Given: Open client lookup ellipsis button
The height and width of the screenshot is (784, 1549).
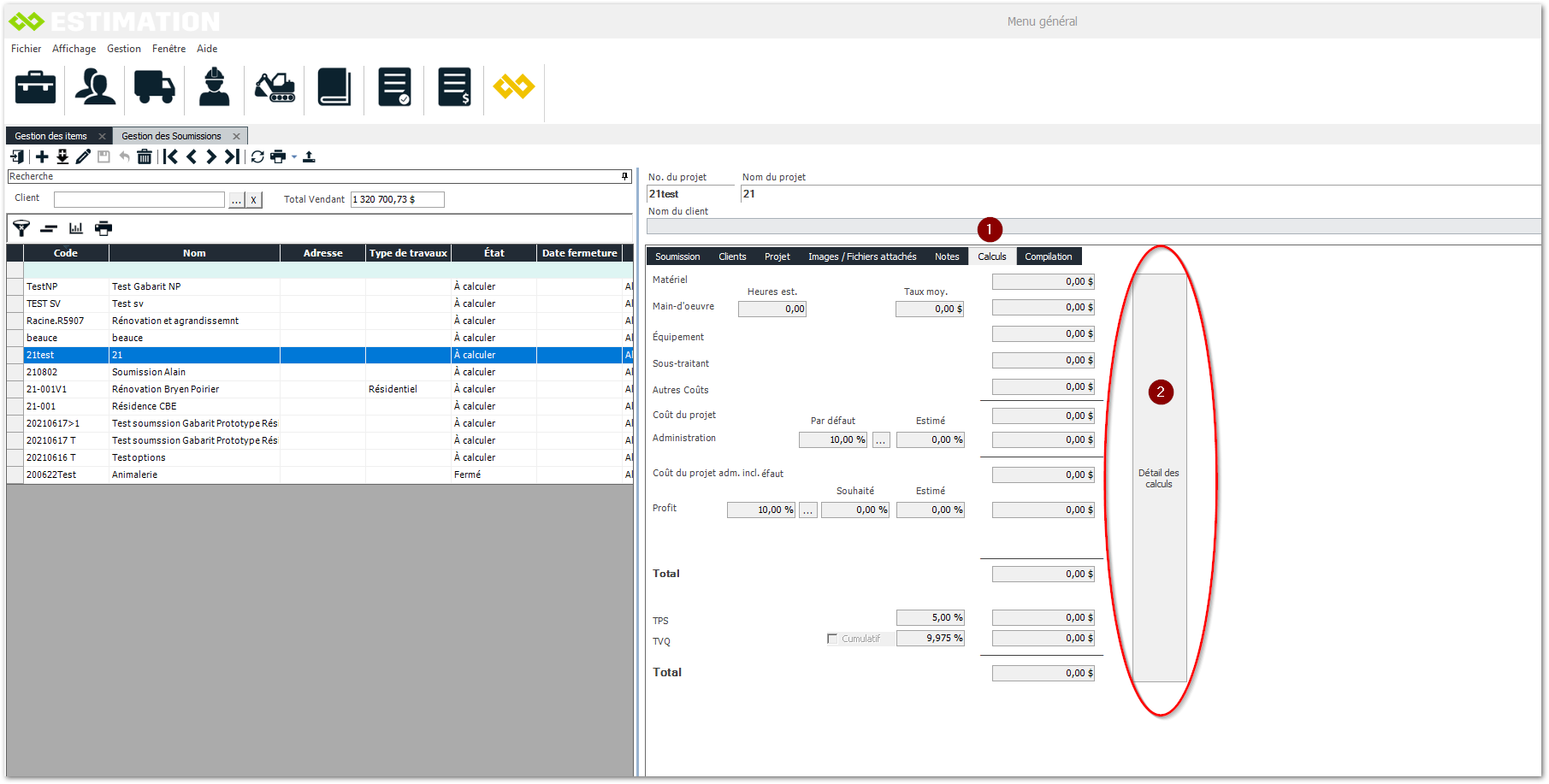Looking at the screenshot, I should (x=237, y=200).
